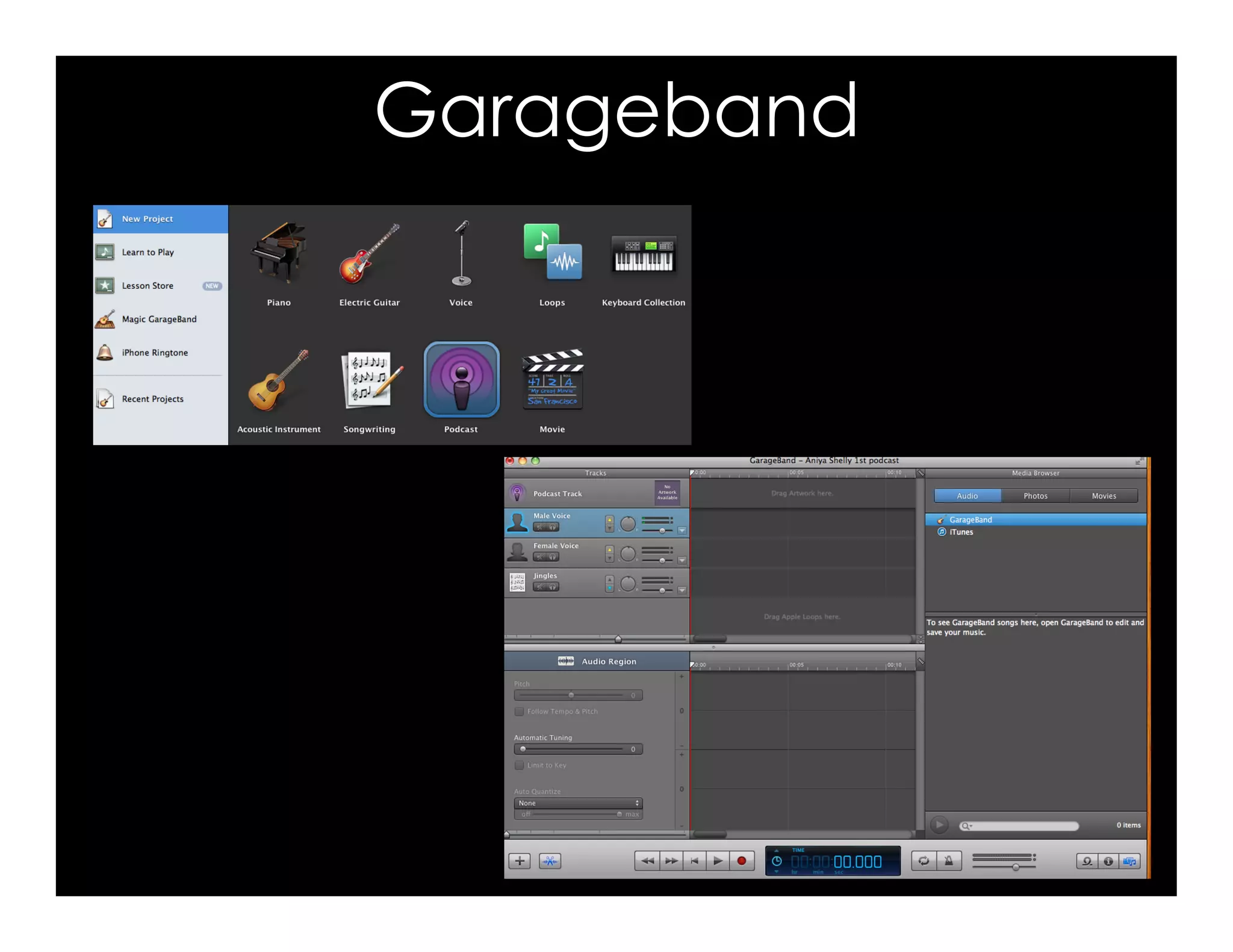Expand Male Voice track automation arrow
1233x952 pixels.
coord(682,531)
